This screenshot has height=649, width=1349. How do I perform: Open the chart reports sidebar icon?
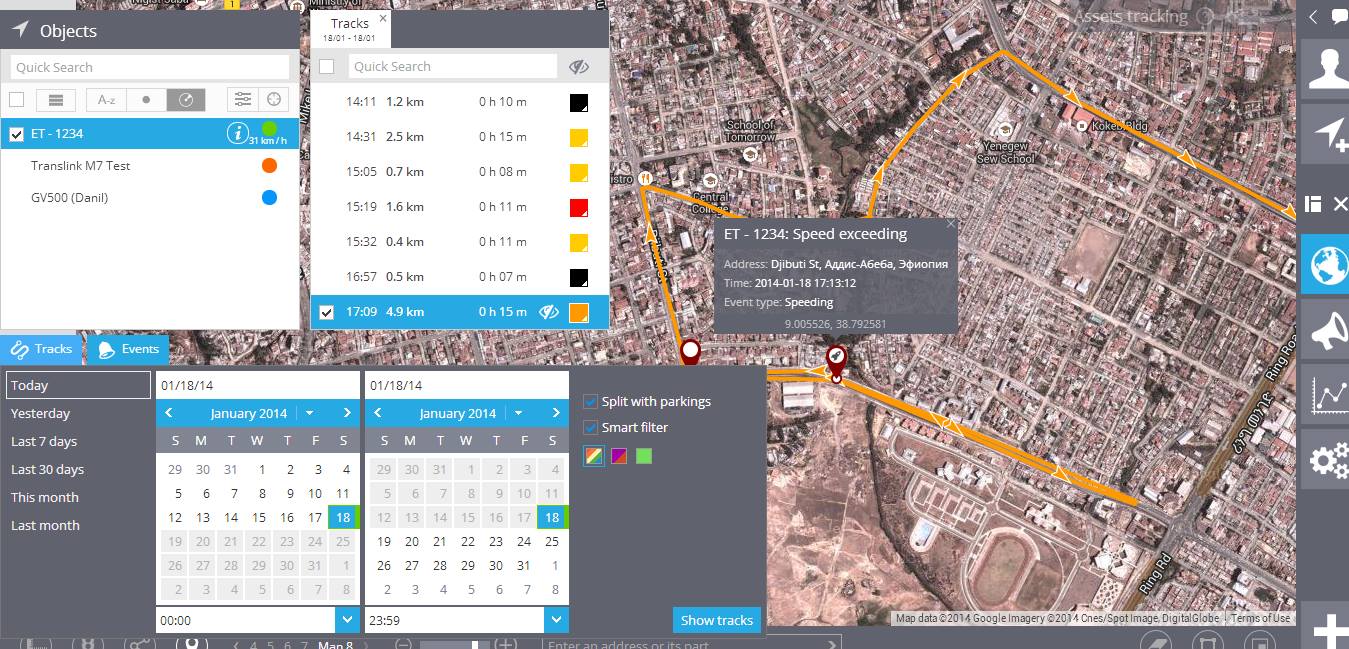(x=1328, y=396)
